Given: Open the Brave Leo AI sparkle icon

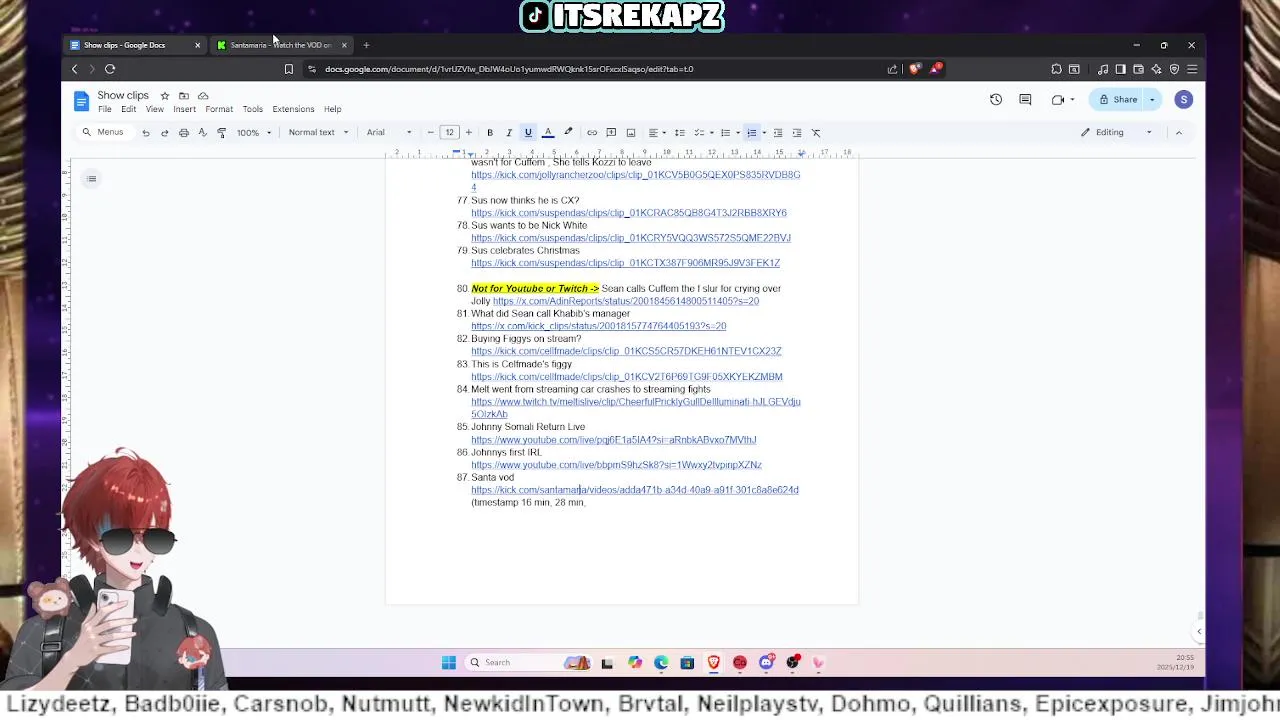Looking at the screenshot, I should tap(1156, 69).
